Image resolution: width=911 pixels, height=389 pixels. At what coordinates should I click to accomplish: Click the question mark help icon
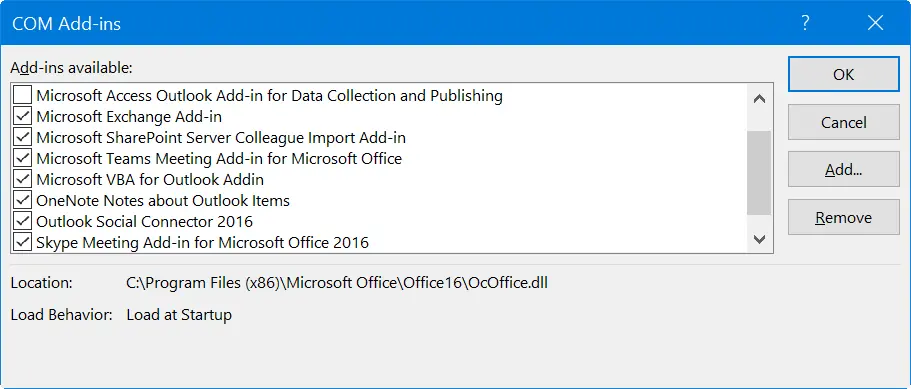point(805,23)
